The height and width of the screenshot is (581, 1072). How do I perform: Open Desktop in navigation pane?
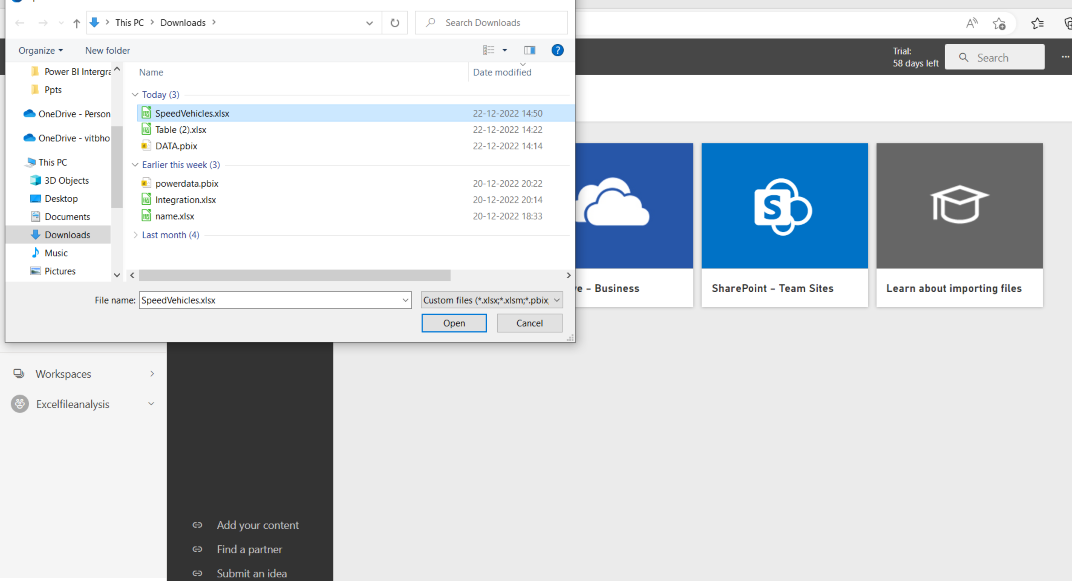click(54, 198)
